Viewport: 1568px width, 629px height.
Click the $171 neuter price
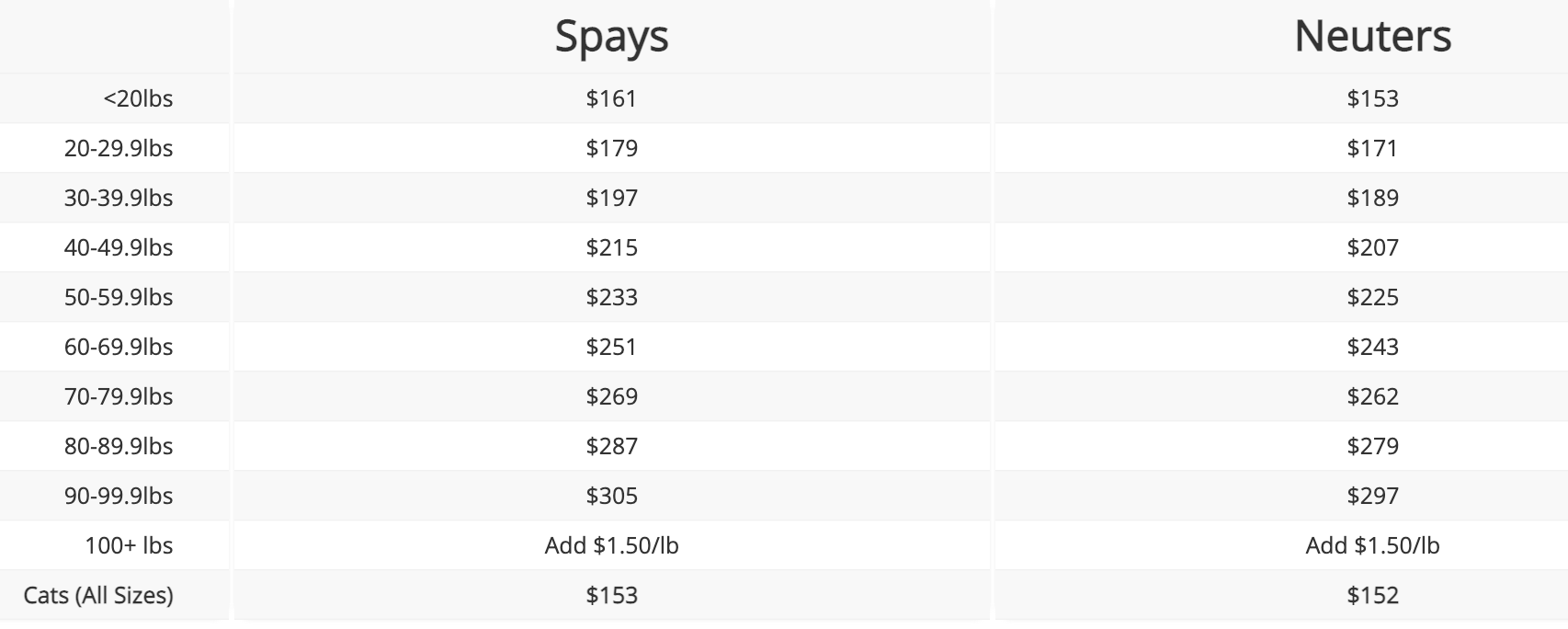1372,148
